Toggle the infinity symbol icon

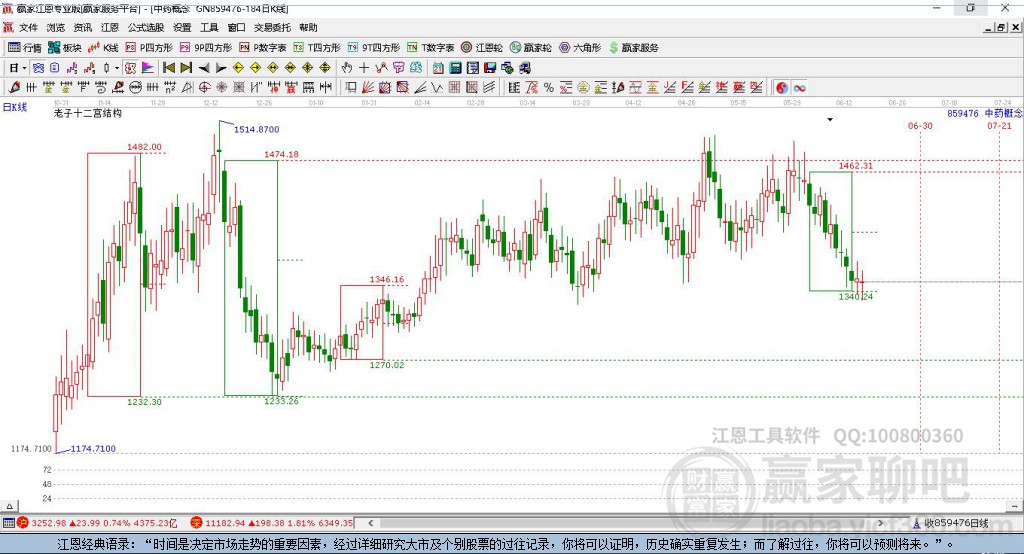point(799,88)
